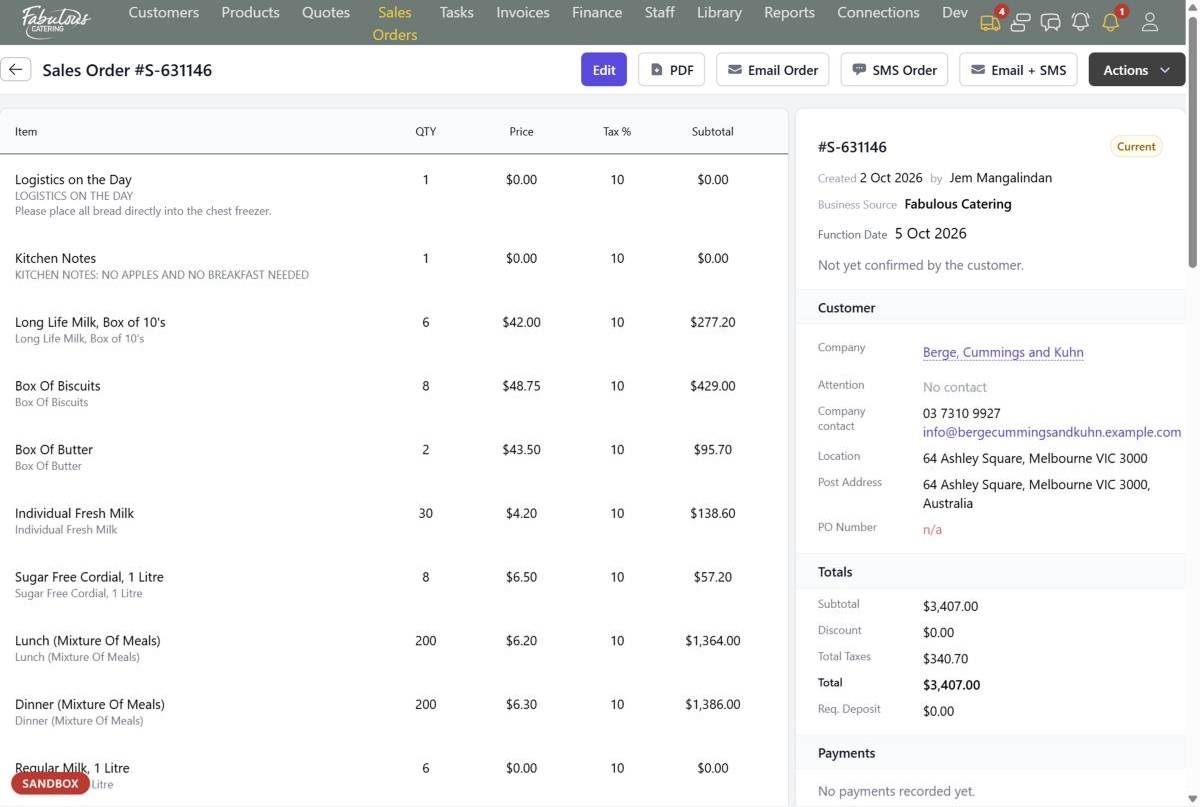Click the $429.00 subtotal cell
This screenshot has height=807, width=1200.
point(713,386)
